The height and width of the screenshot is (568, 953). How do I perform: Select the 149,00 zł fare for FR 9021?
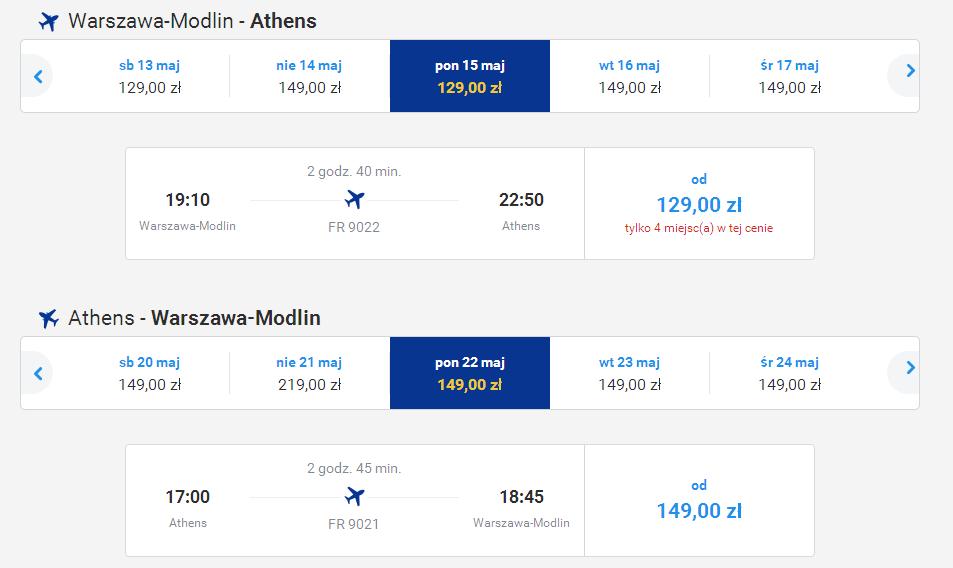tap(699, 501)
